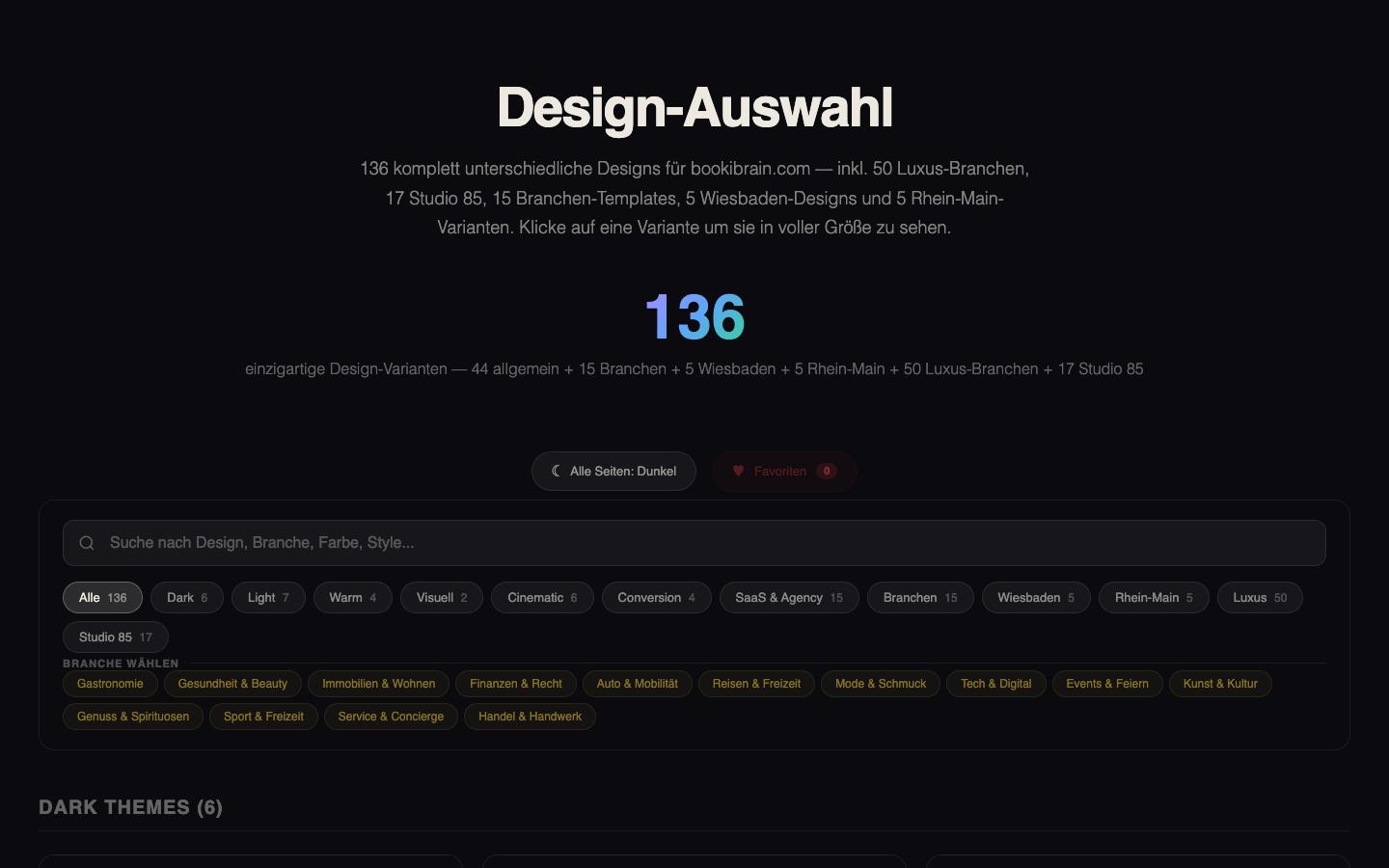Open the Favoriten list

pyautogui.click(x=784, y=471)
